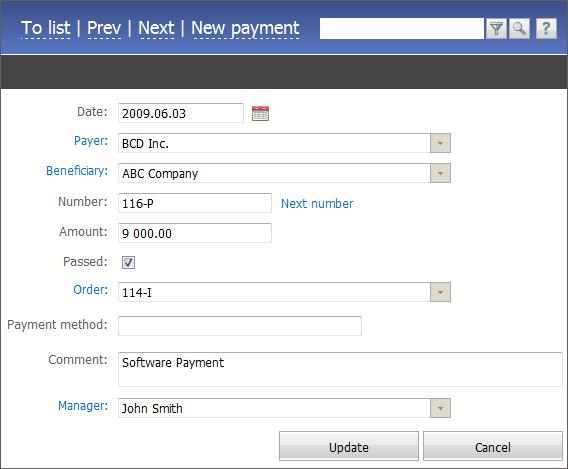Create a New payment
This screenshot has width=568, height=469.
point(245,28)
